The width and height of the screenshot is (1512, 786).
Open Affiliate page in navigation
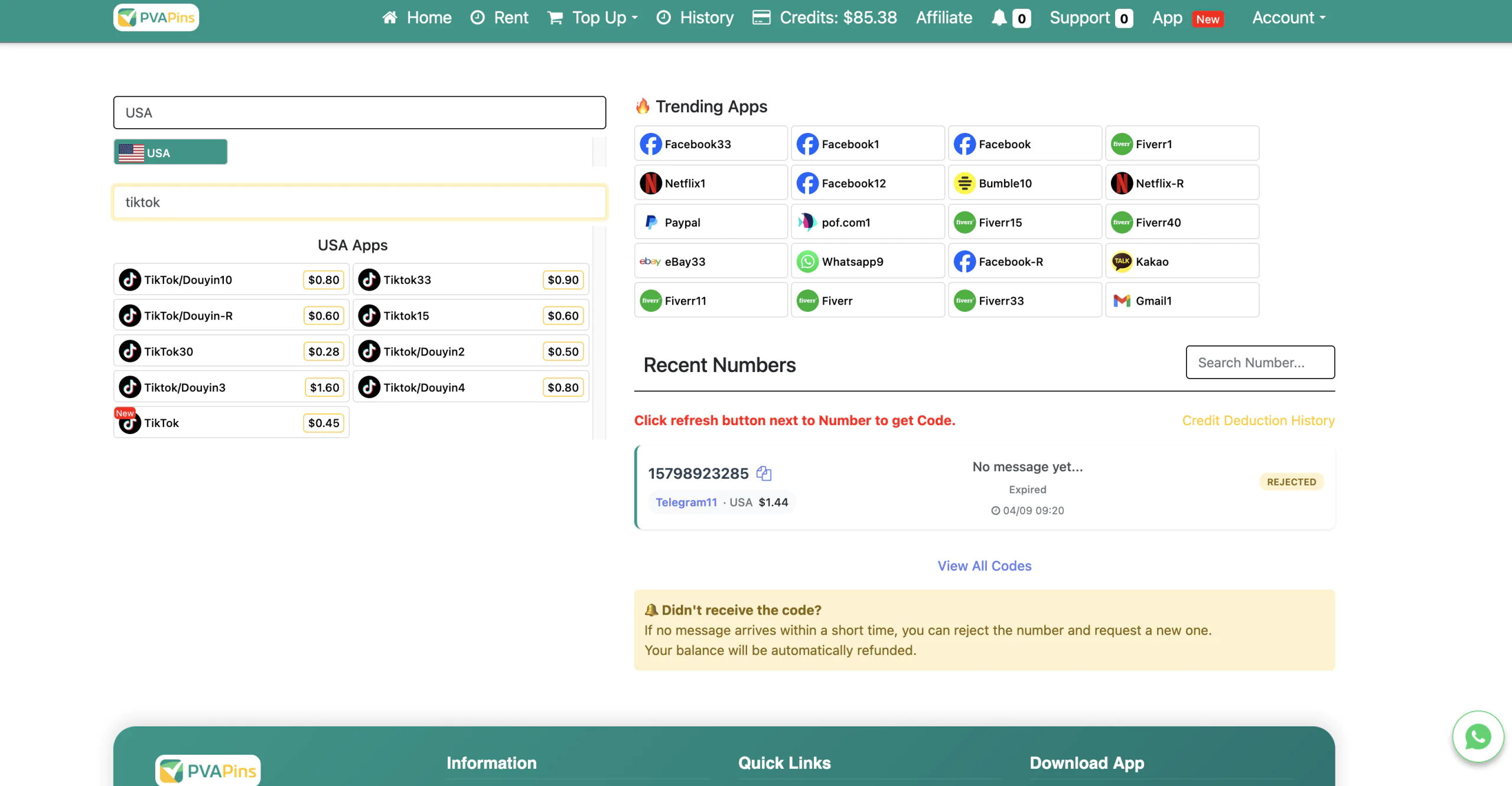click(x=944, y=18)
